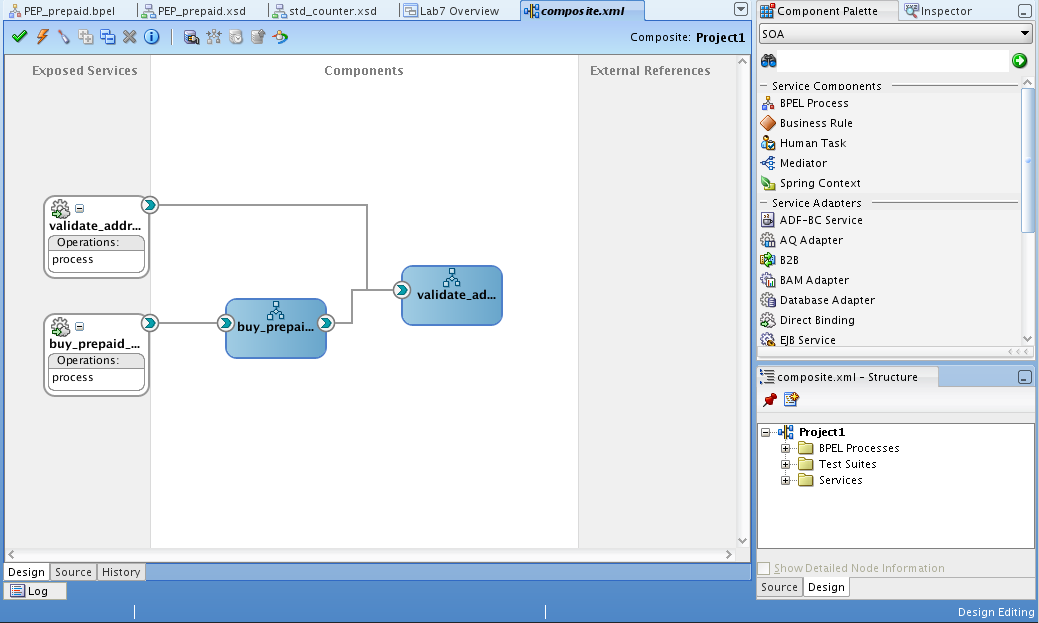Click the red pin icon in Structure
This screenshot has width=1039, height=623.
(769, 400)
